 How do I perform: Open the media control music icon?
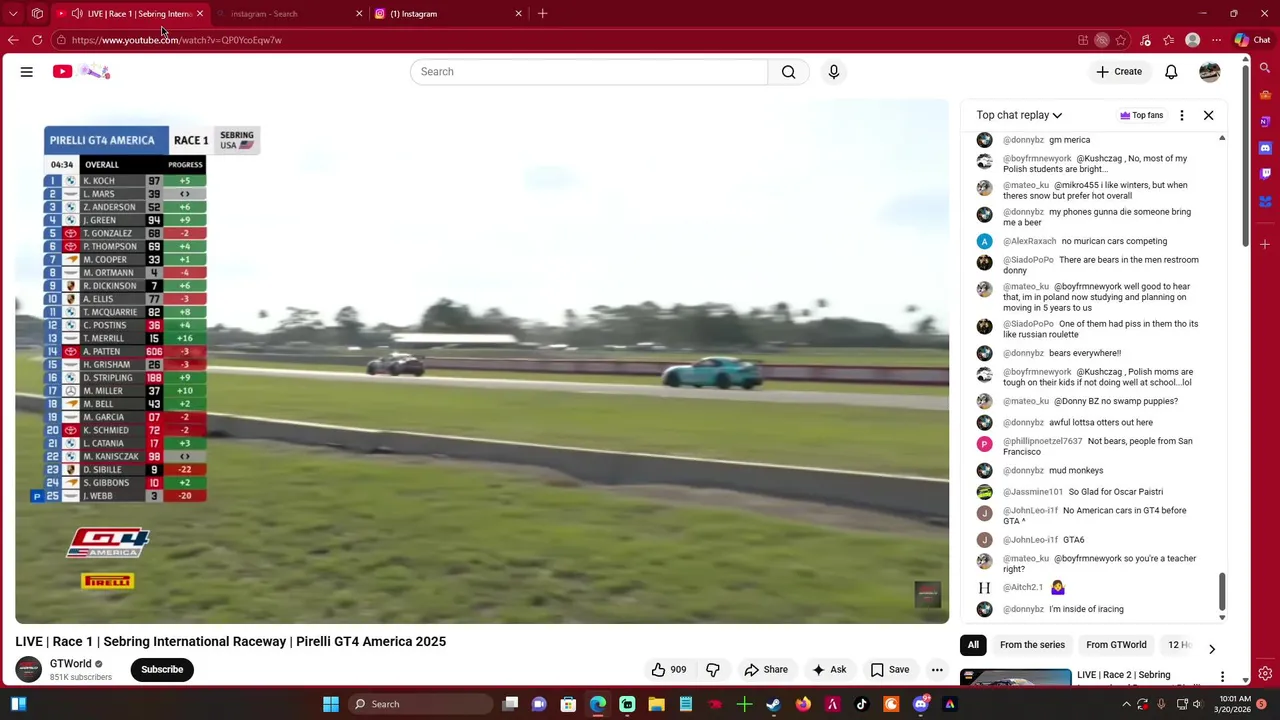[x=1145, y=40]
